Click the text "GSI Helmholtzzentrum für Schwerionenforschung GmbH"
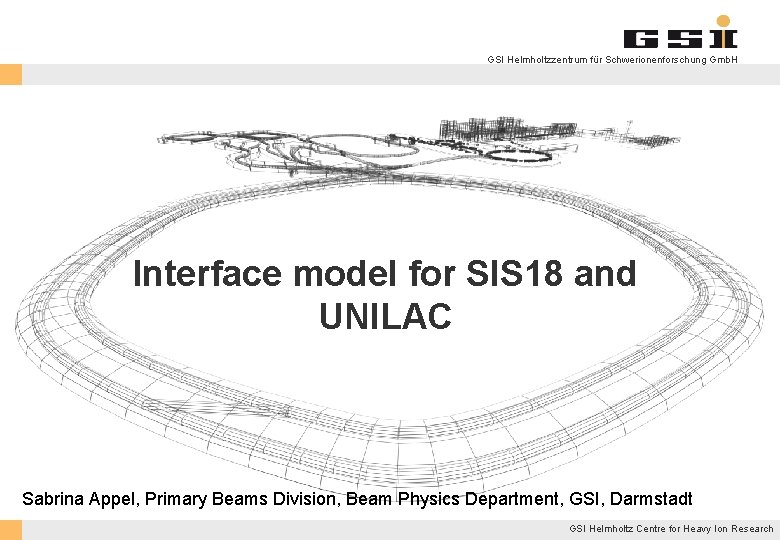 point(612,60)
